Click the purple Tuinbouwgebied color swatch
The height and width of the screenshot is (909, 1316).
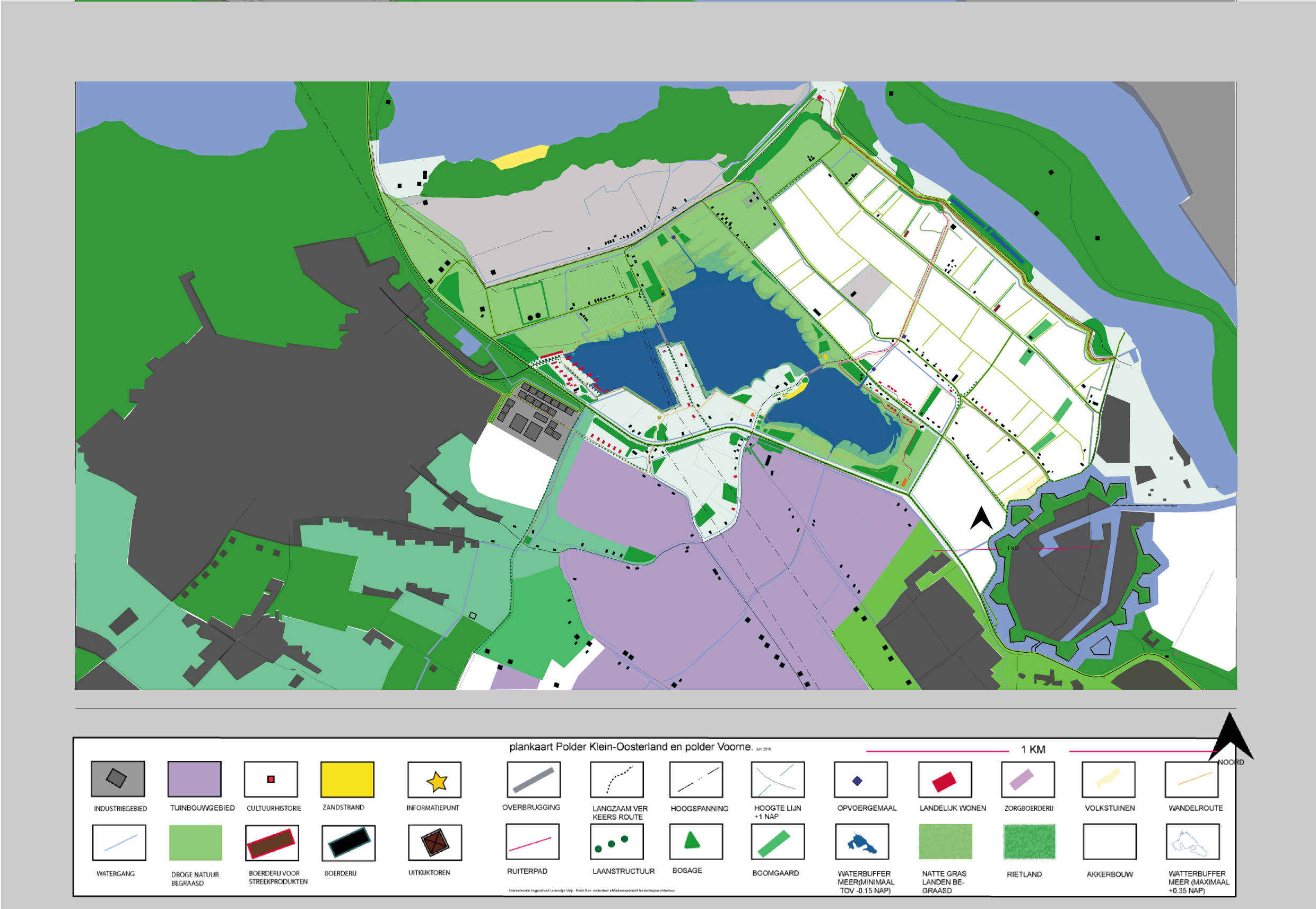(x=194, y=778)
